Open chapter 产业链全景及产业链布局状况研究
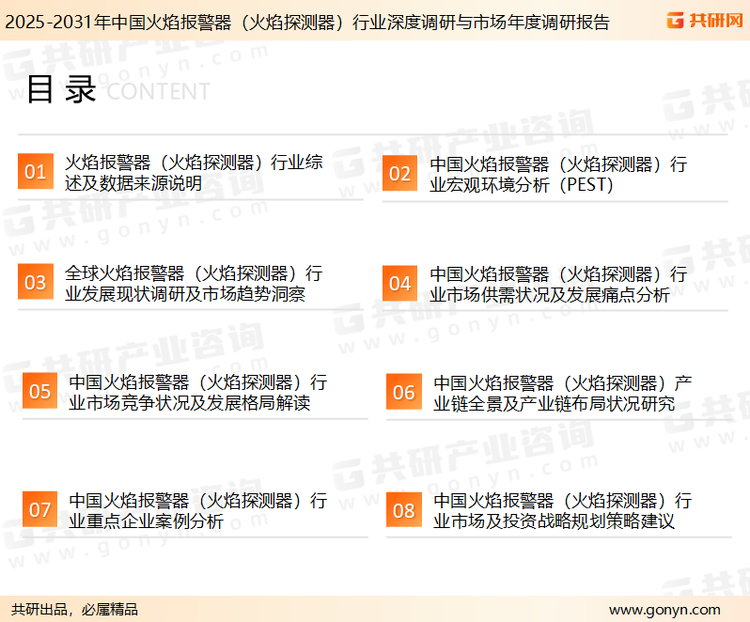This screenshot has width=750, height=622. pyautogui.click(x=562, y=393)
